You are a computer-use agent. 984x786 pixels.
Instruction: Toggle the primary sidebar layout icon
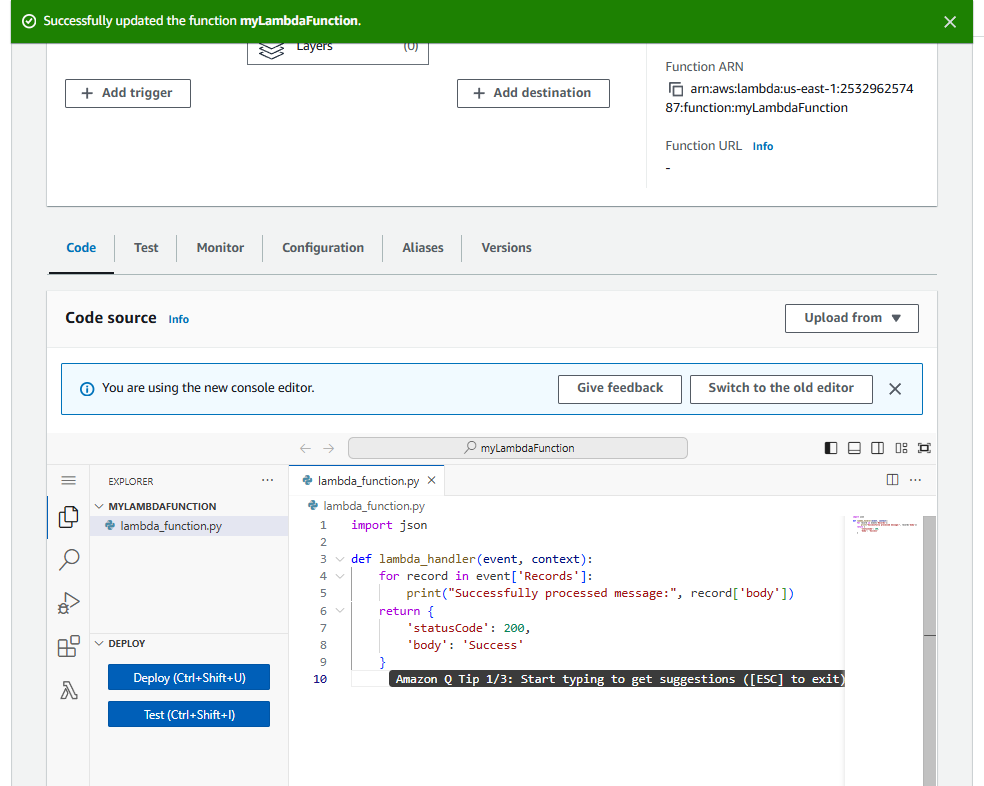(831, 447)
